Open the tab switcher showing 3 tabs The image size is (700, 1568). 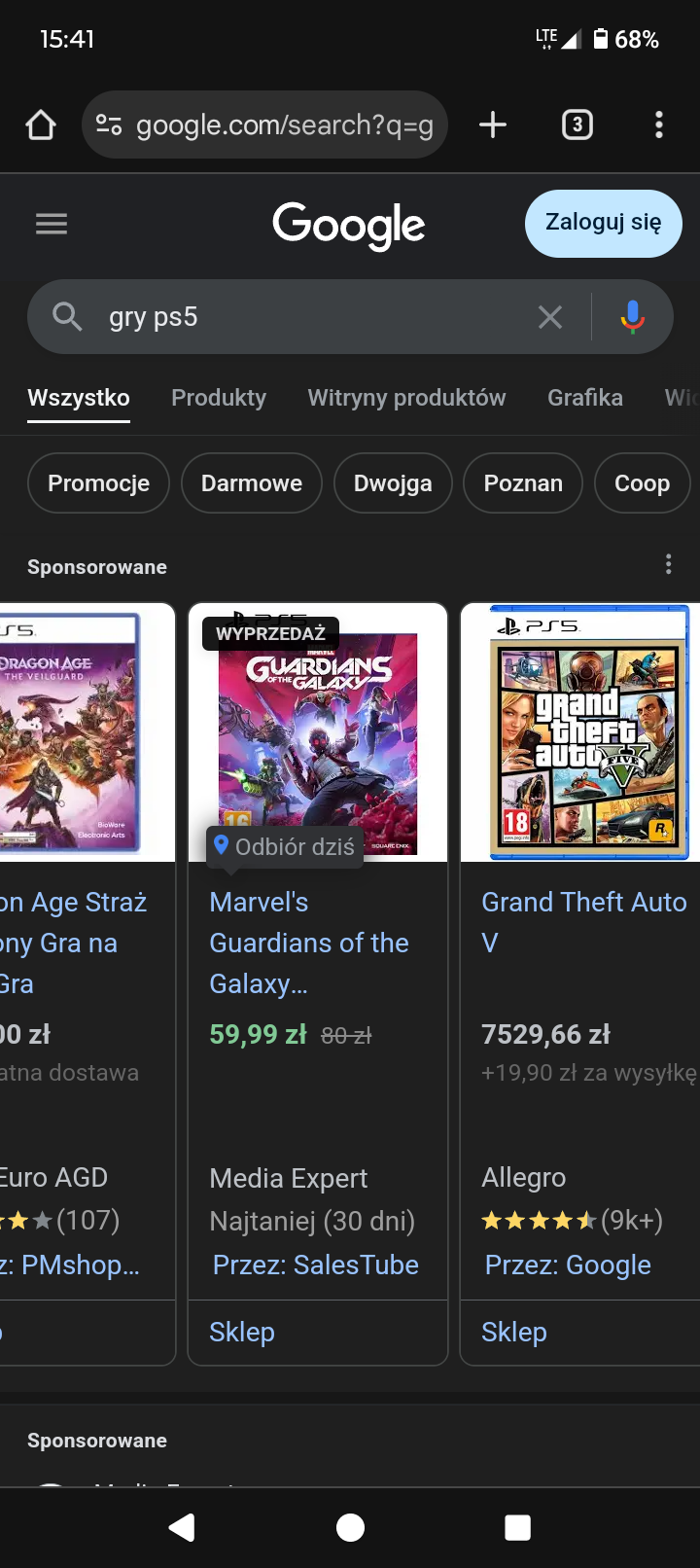coord(577,125)
